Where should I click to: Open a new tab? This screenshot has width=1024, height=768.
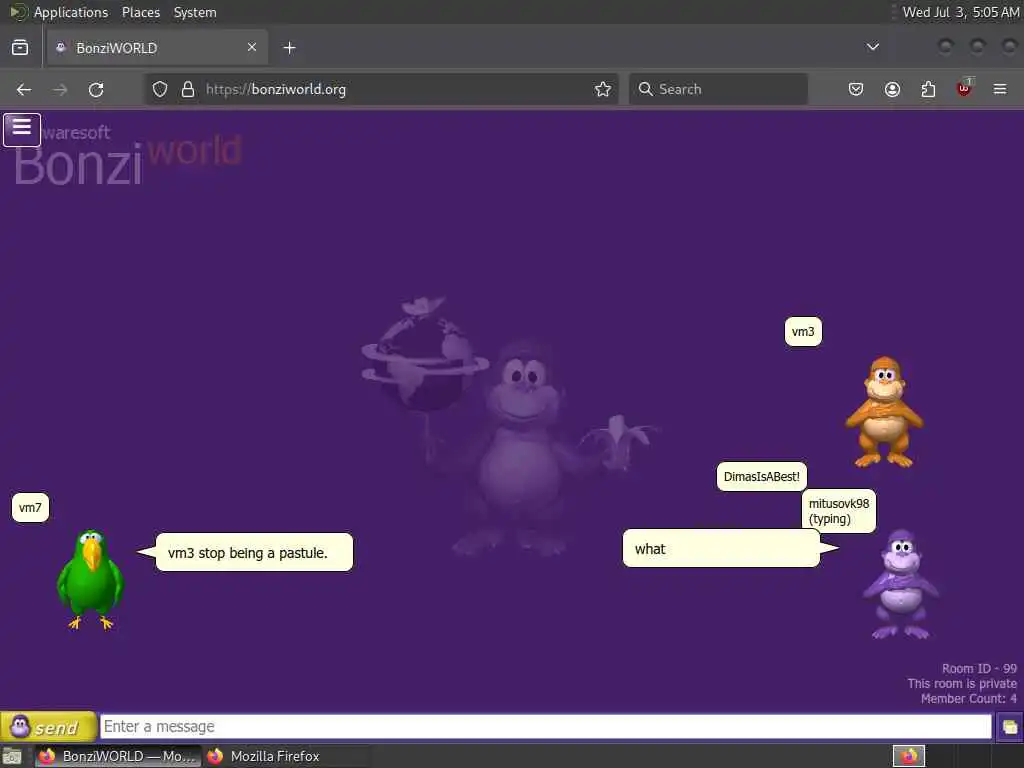[289, 48]
